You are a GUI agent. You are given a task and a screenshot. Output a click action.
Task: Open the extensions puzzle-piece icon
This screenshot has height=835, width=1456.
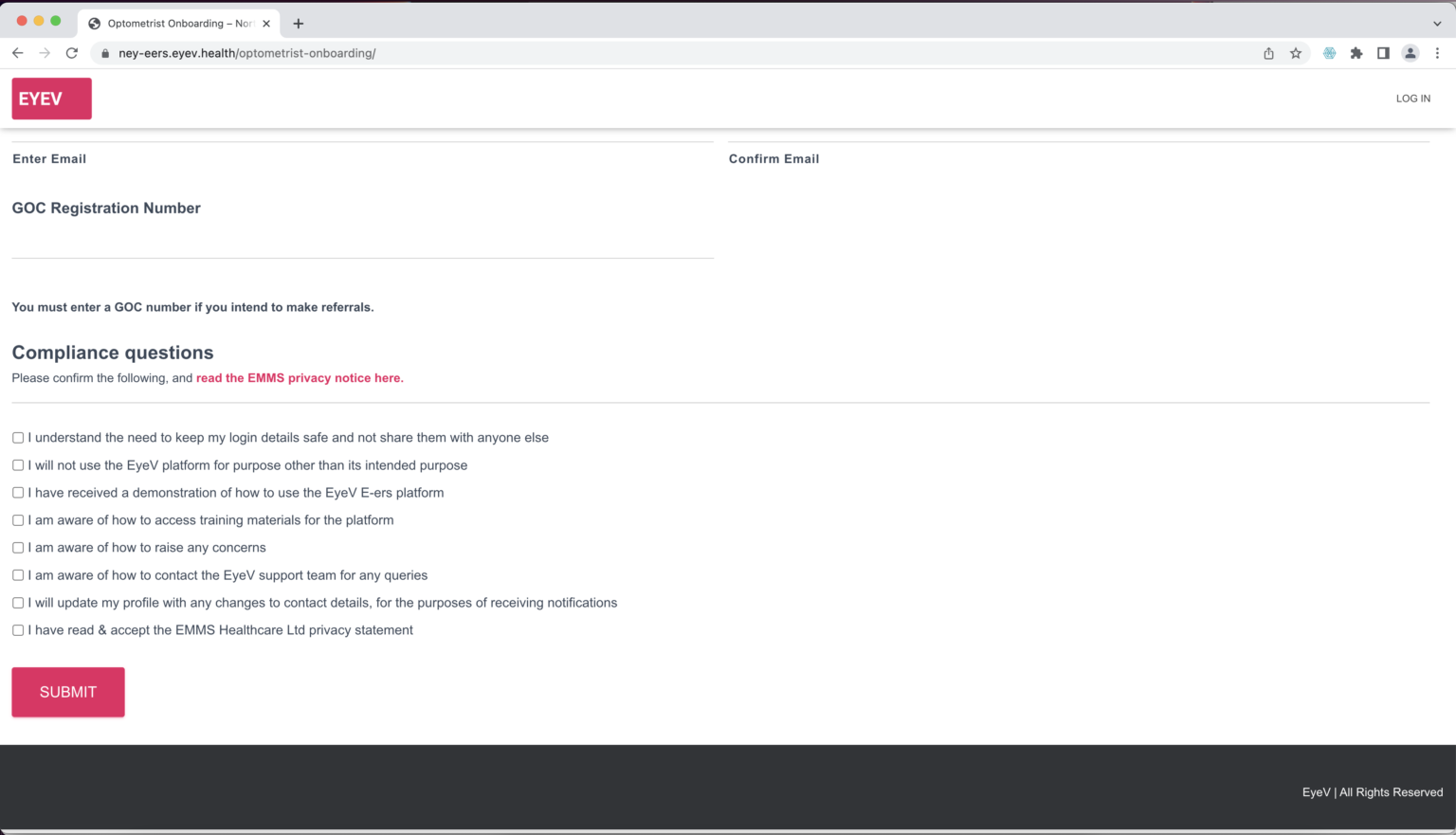[x=1356, y=53]
